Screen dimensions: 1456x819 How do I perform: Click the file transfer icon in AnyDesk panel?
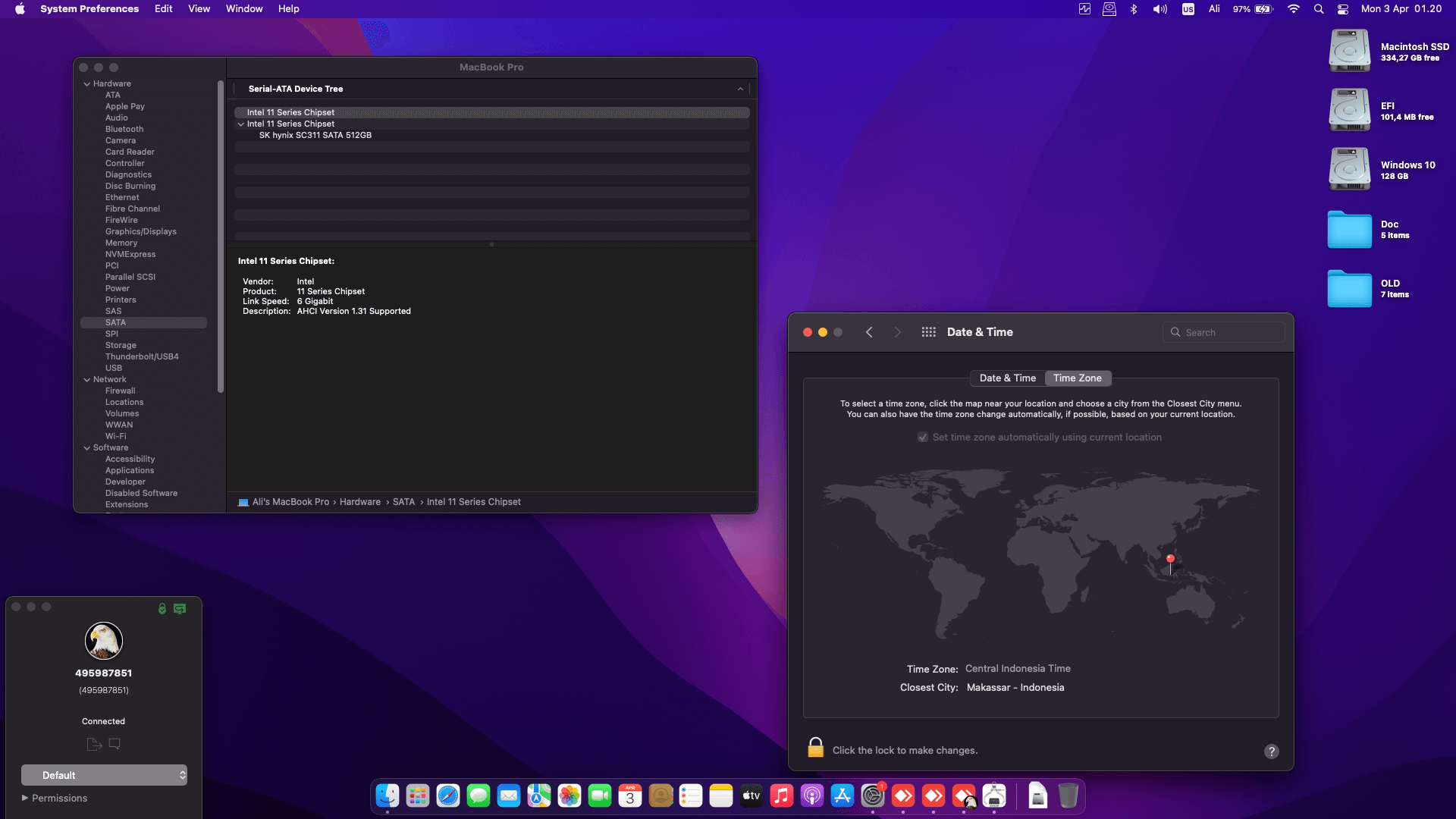click(94, 744)
